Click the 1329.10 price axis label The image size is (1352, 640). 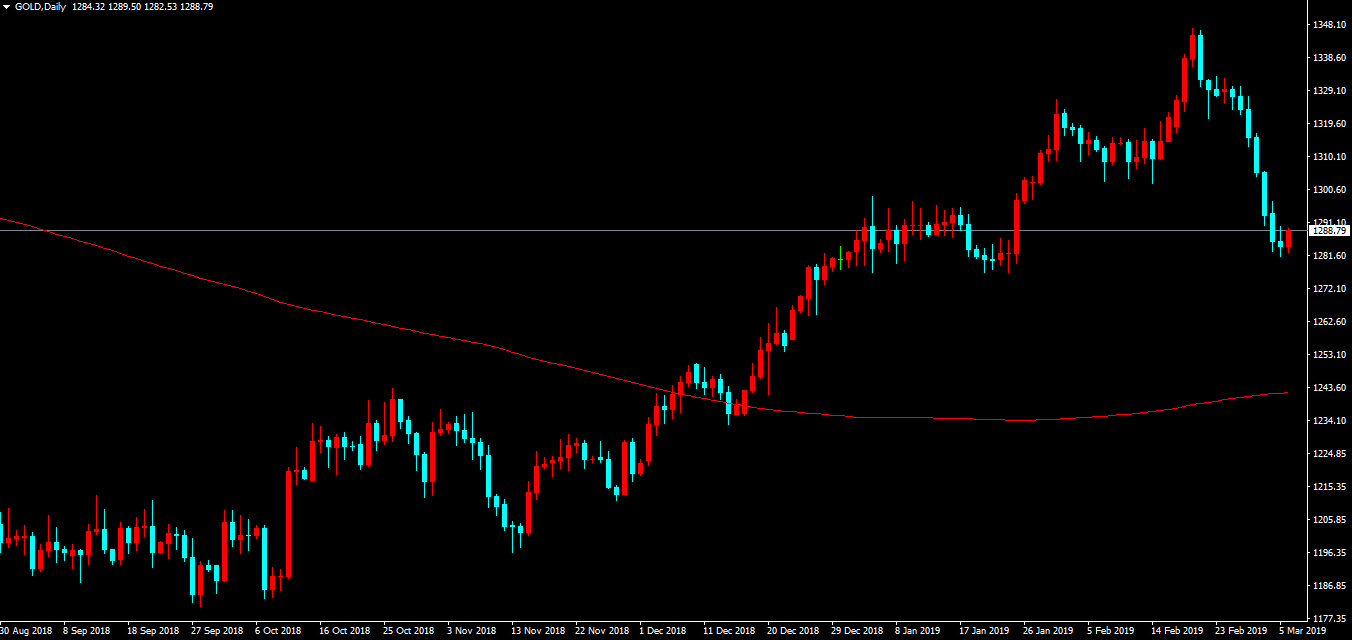pos(1327,90)
